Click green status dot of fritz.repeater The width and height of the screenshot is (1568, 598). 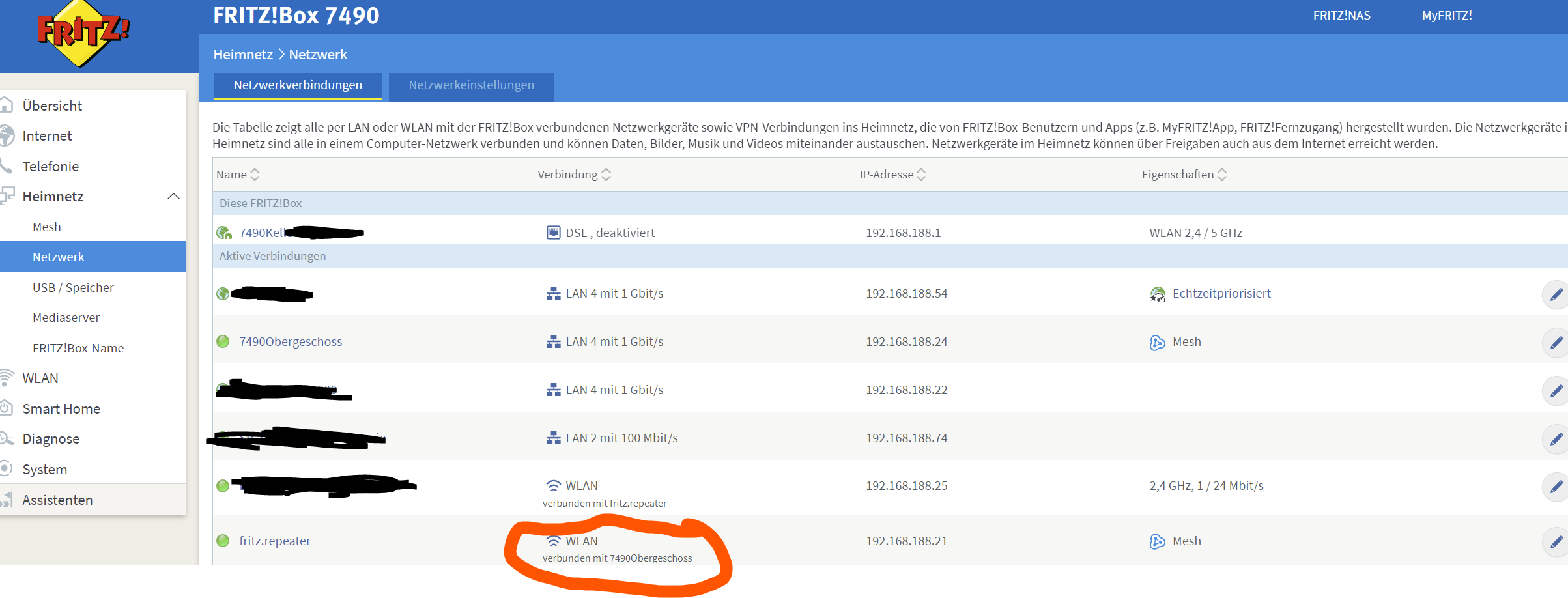223,541
